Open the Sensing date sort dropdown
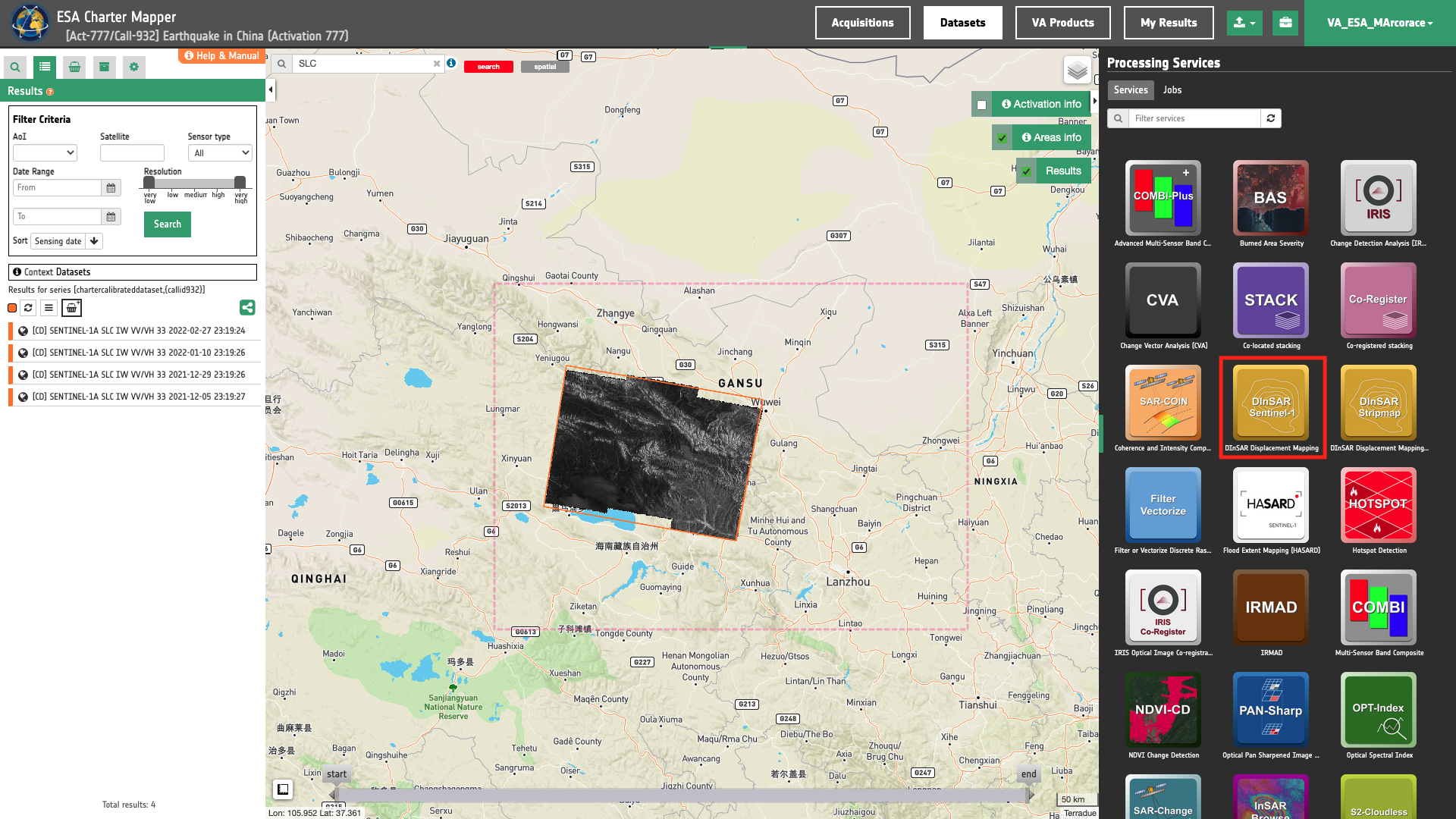 coord(58,241)
